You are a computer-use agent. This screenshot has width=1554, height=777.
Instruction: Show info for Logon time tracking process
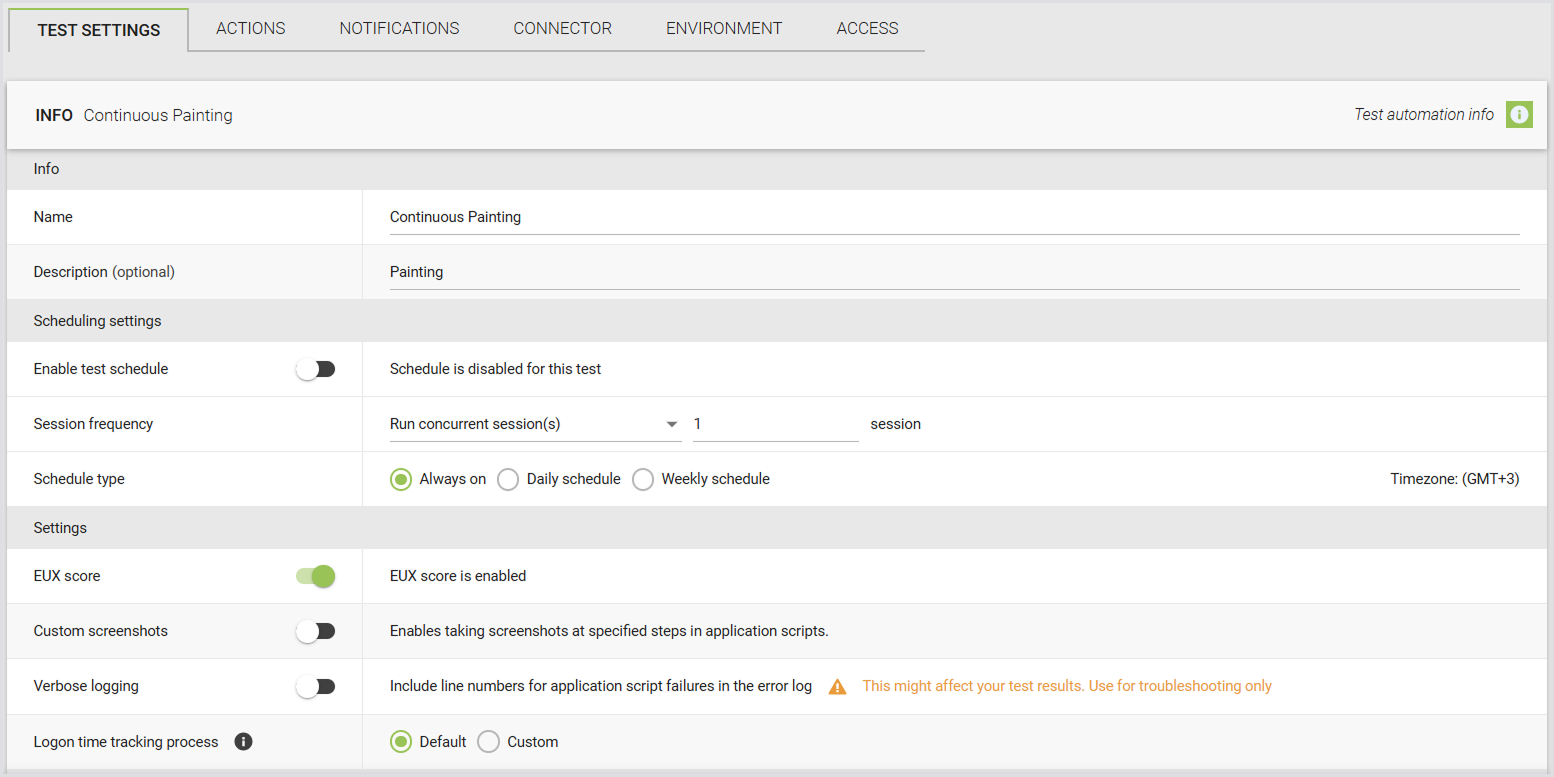(x=243, y=742)
